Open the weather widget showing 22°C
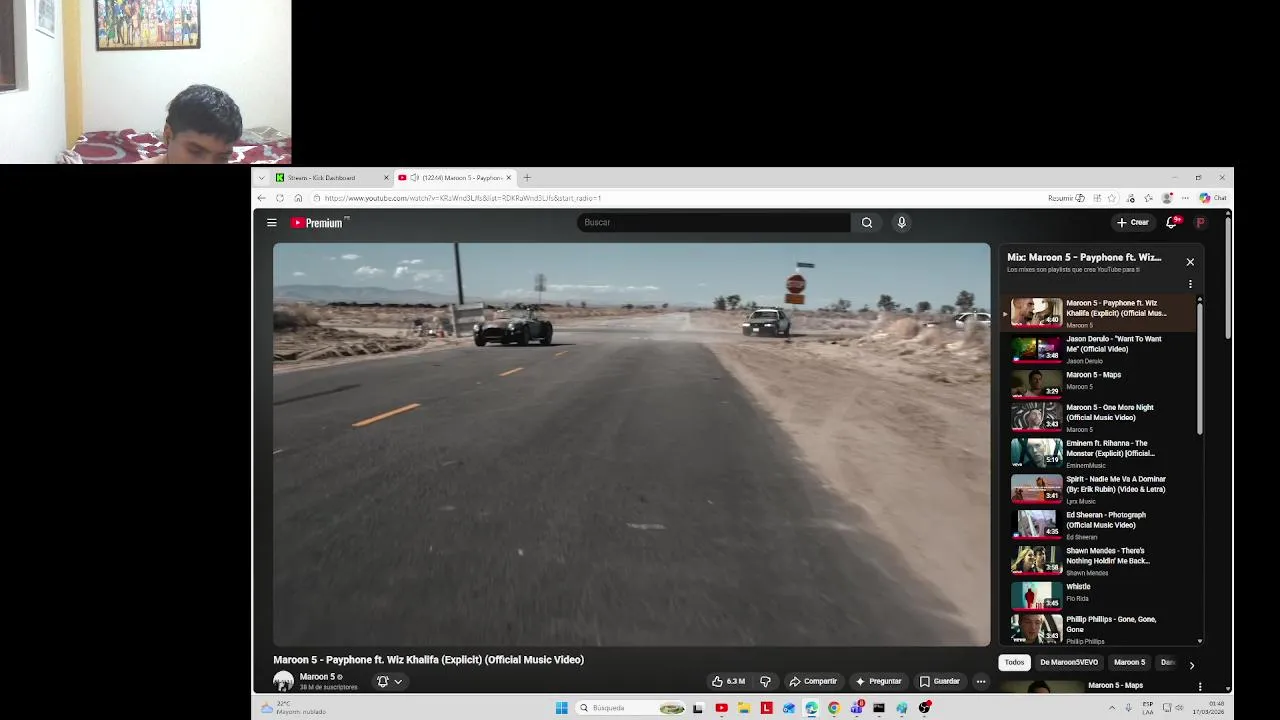 (x=293, y=708)
